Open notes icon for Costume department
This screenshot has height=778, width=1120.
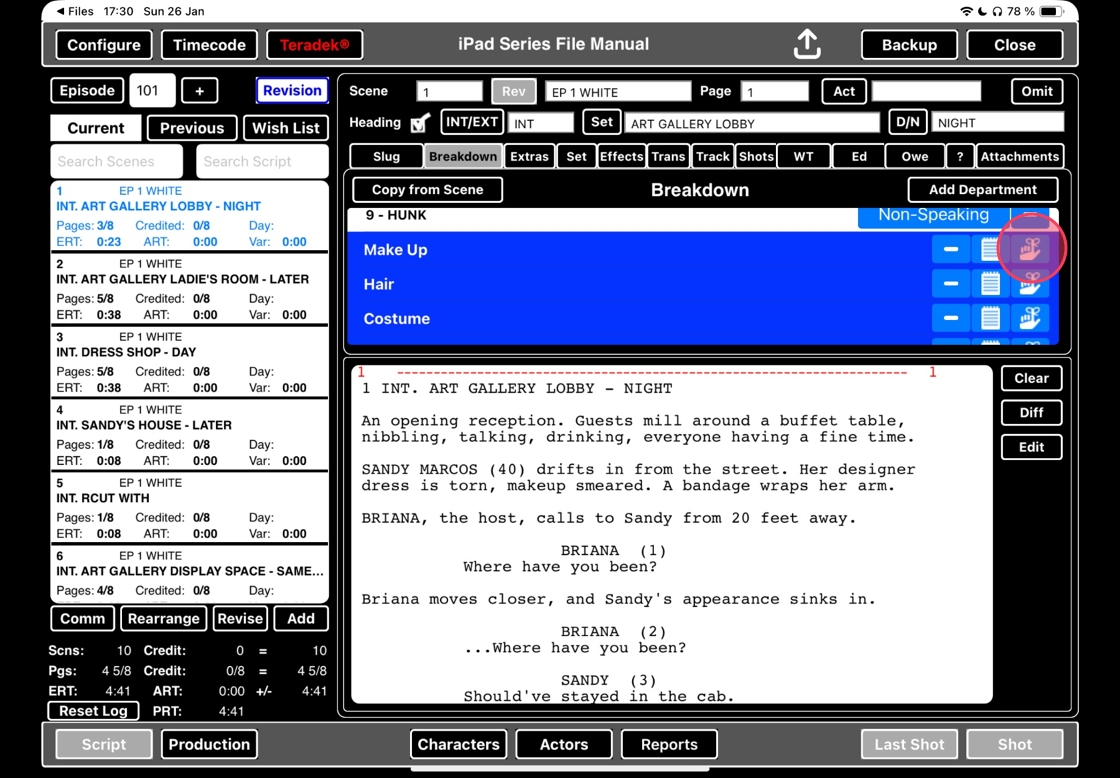pos(989,319)
